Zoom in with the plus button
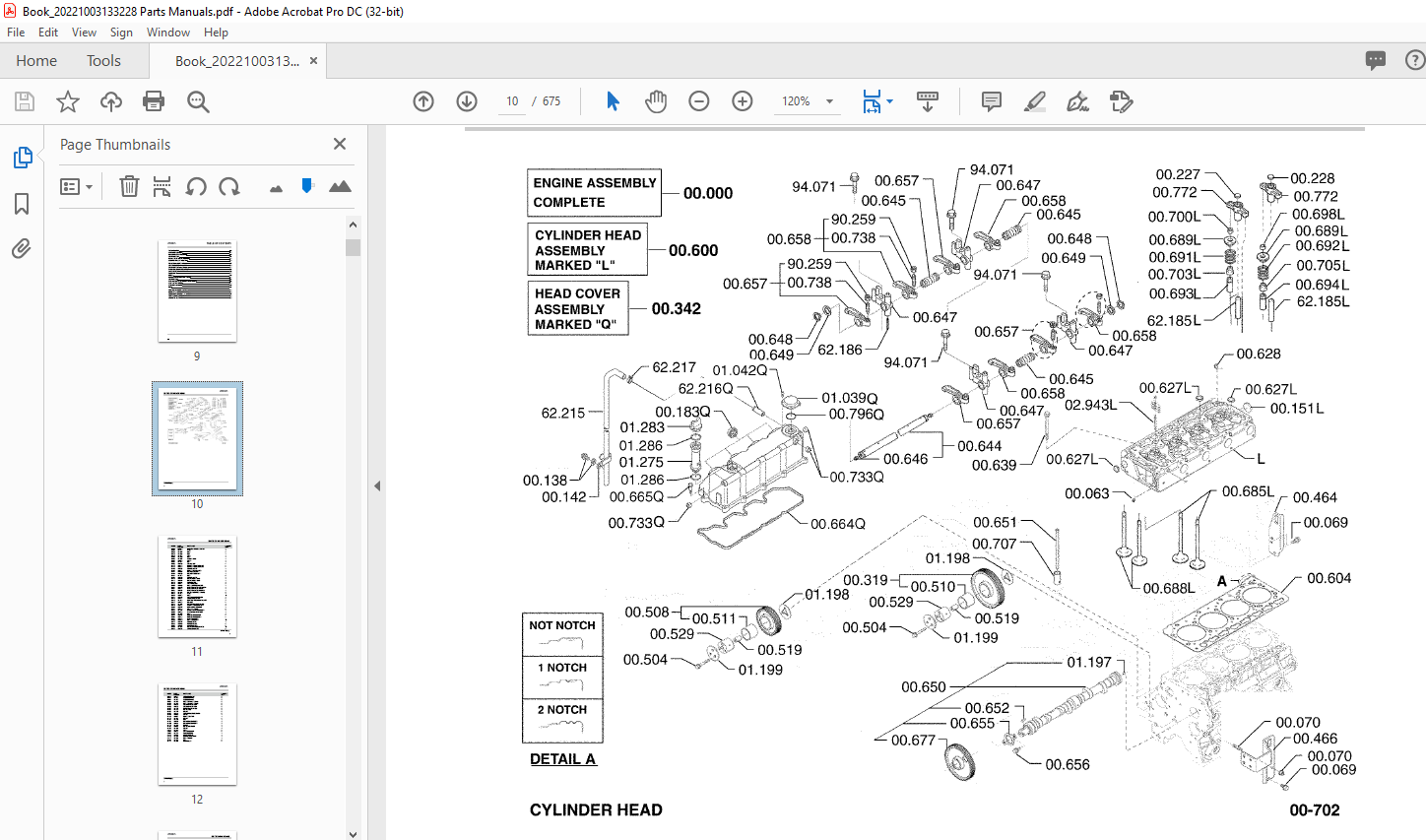Viewport: 1426px width, 840px height. tap(743, 101)
